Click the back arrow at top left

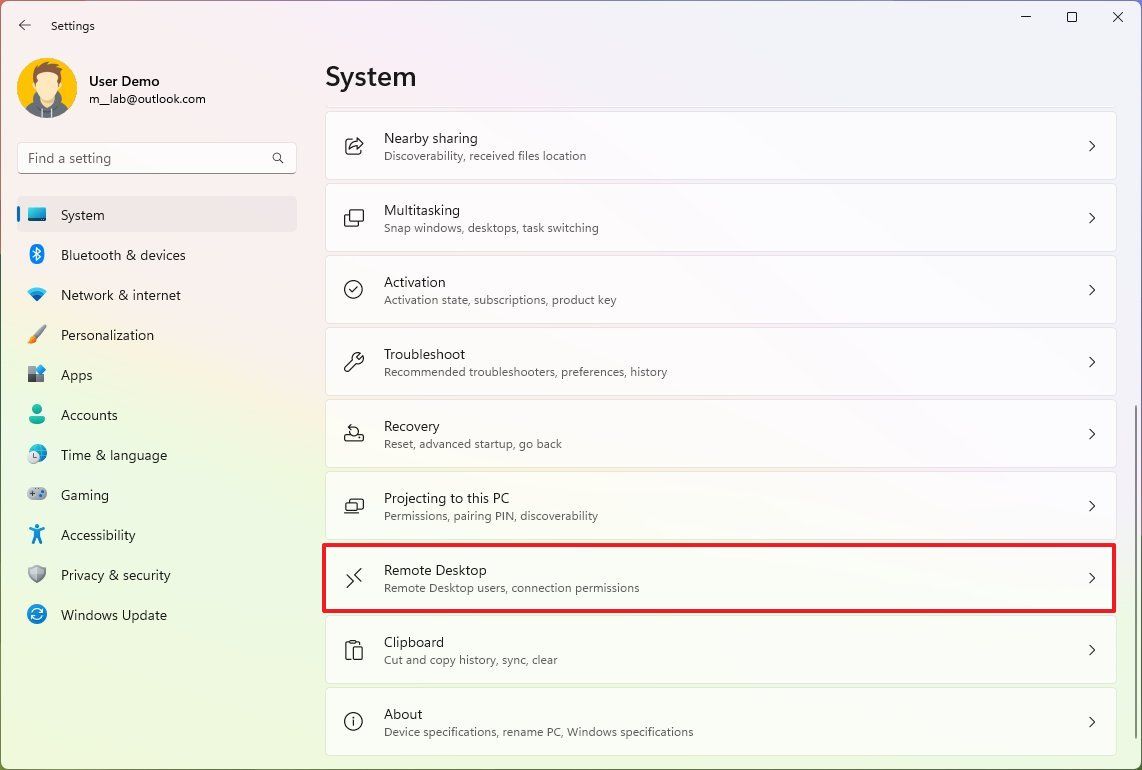tap(24, 25)
